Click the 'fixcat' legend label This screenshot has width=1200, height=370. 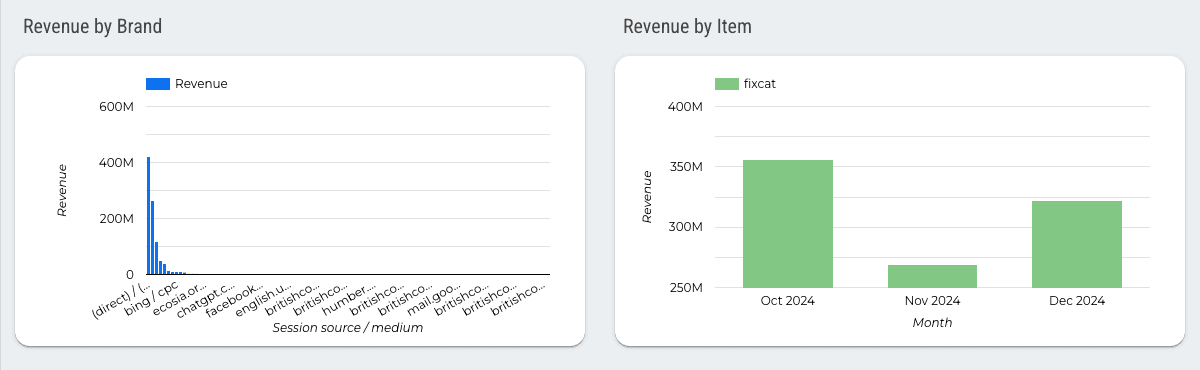click(x=760, y=84)
